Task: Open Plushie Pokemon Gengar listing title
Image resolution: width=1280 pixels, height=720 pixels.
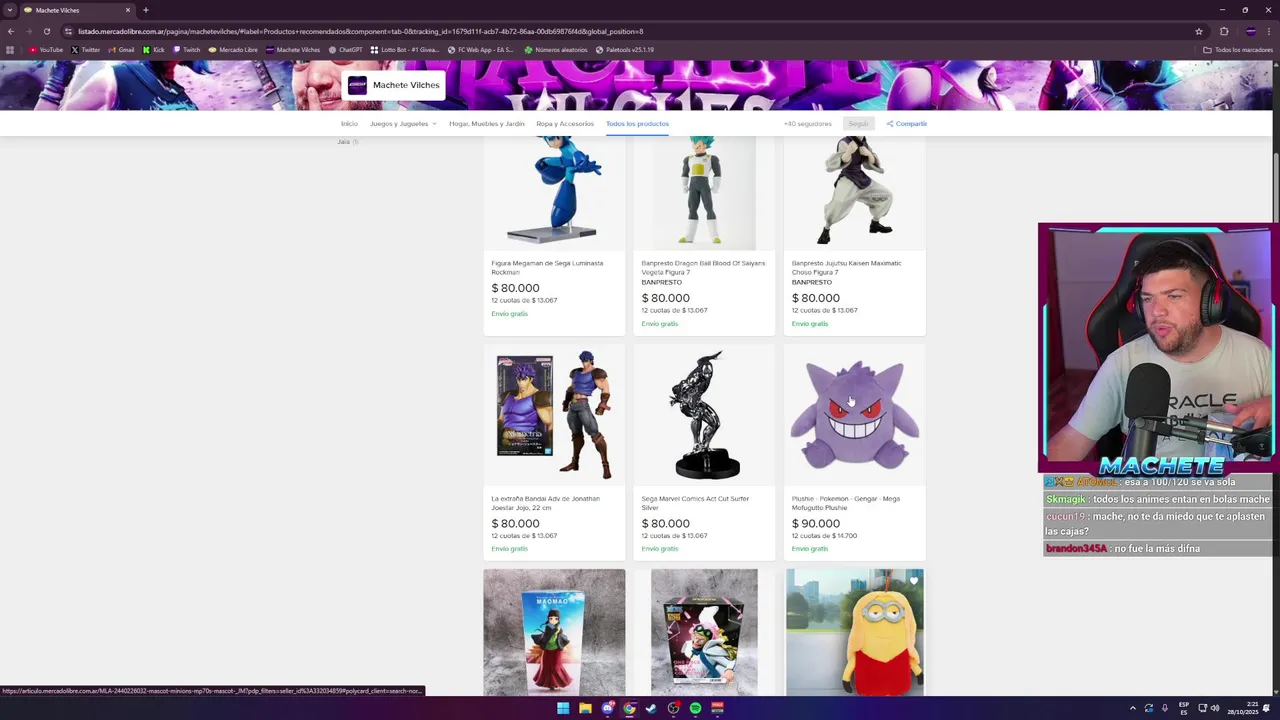Action: [x=846, y=503]
